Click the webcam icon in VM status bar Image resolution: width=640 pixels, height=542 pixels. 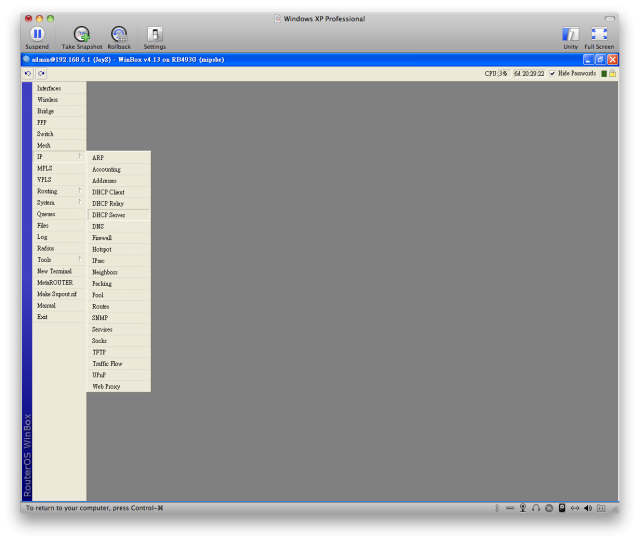(x=523, y=508)
